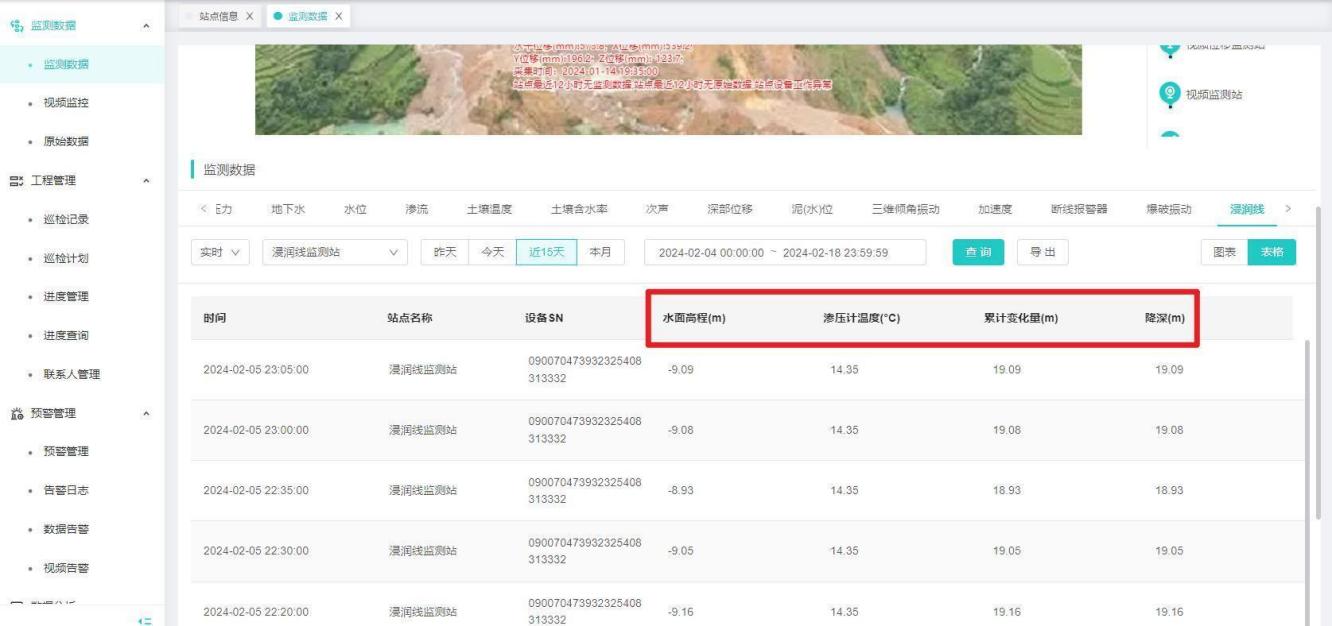Click the sidebar collapse icon at bottom left
Screen dimensions: 1332x626
pos(145,621)
